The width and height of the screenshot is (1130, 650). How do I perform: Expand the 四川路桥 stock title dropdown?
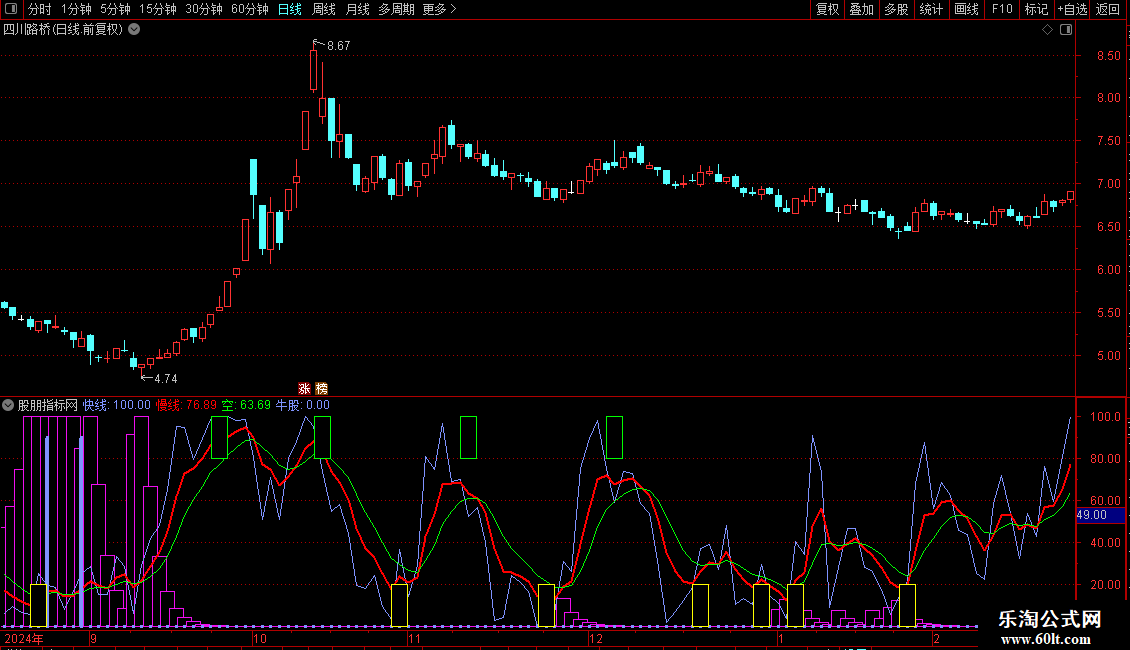(x=134, y=30)
